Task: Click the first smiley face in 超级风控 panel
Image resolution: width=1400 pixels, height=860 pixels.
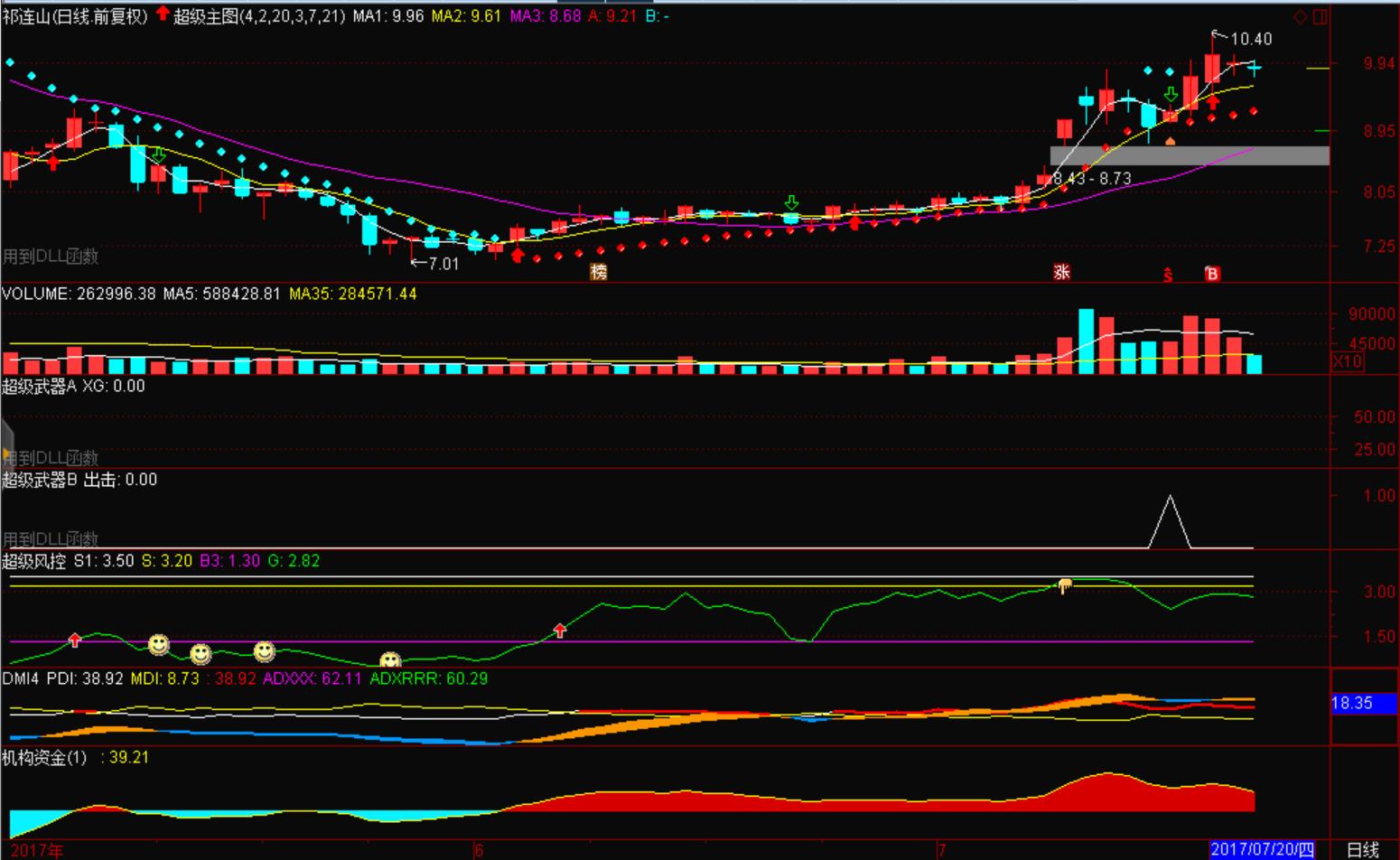Action: [x=158, y=644]
